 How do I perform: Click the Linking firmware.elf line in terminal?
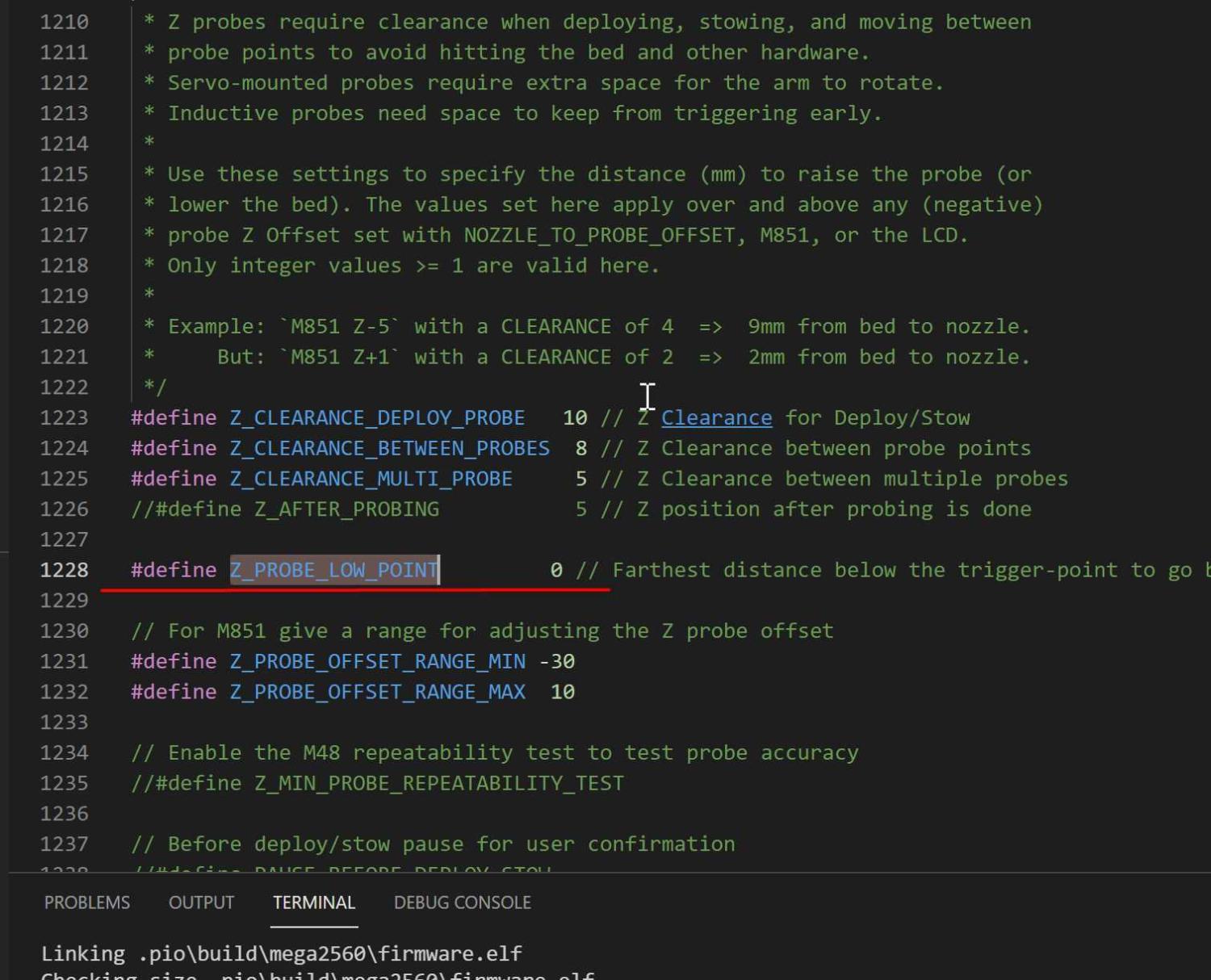[x=281, y=954]
